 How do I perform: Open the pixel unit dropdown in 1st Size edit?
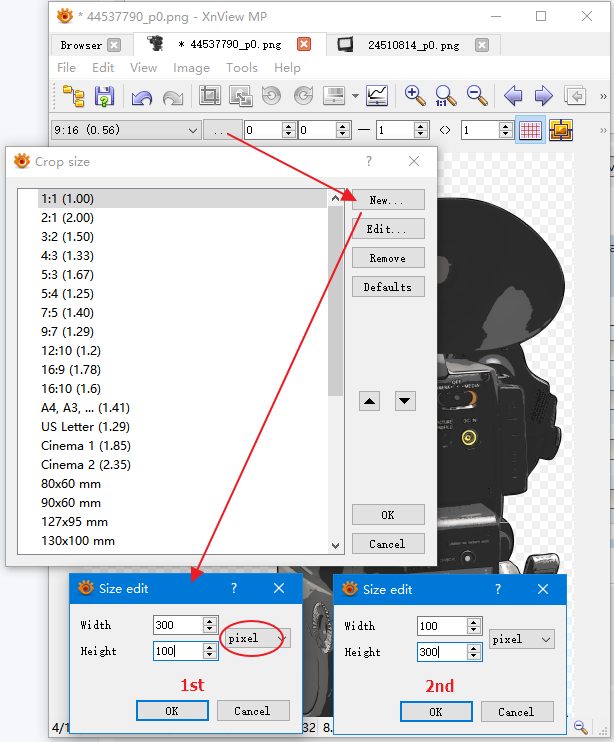pos(257,638)
